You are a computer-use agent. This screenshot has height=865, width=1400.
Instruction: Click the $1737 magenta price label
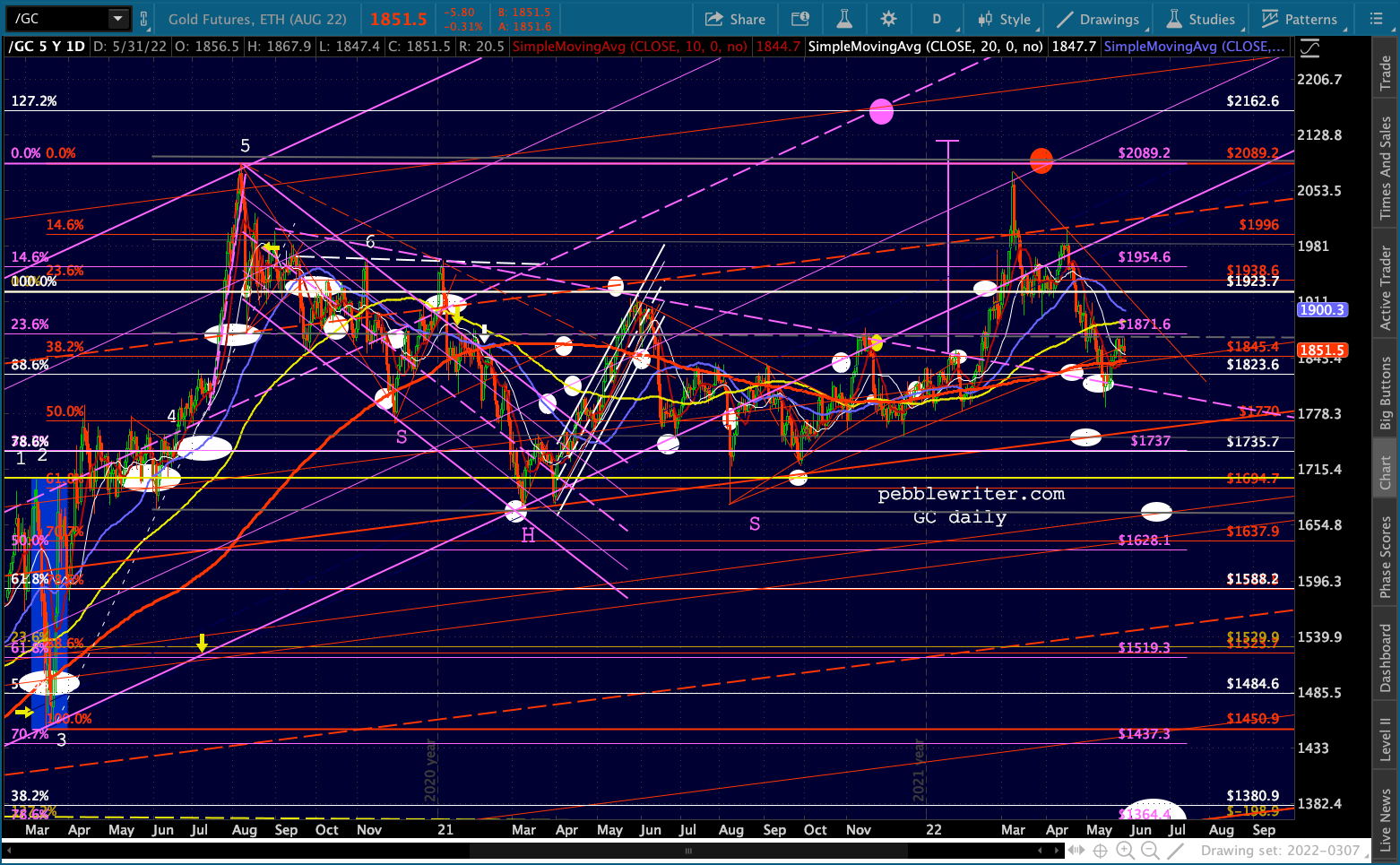click(1150, 441)
